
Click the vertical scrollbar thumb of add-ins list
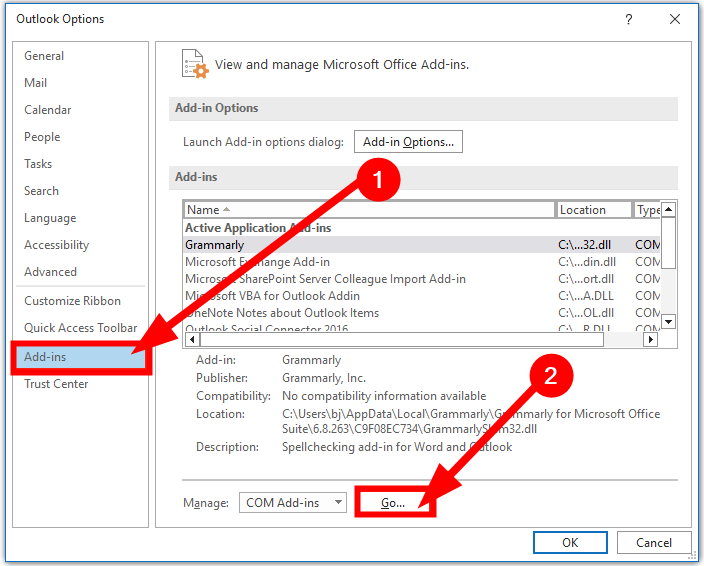[669, 243]
